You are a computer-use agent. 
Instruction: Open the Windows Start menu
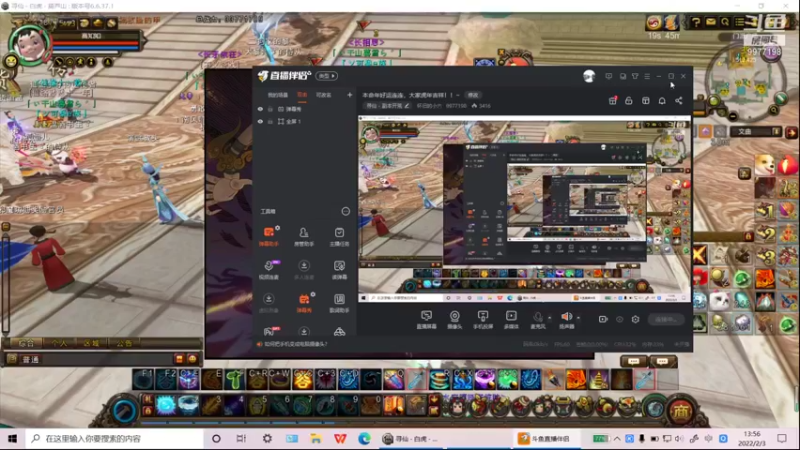(12, 438)
